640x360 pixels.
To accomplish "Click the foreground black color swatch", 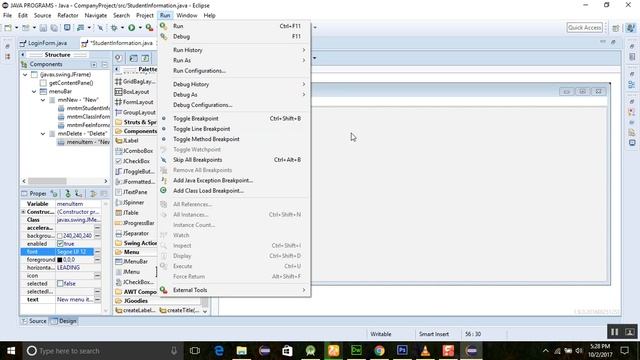I will point(60,260).
